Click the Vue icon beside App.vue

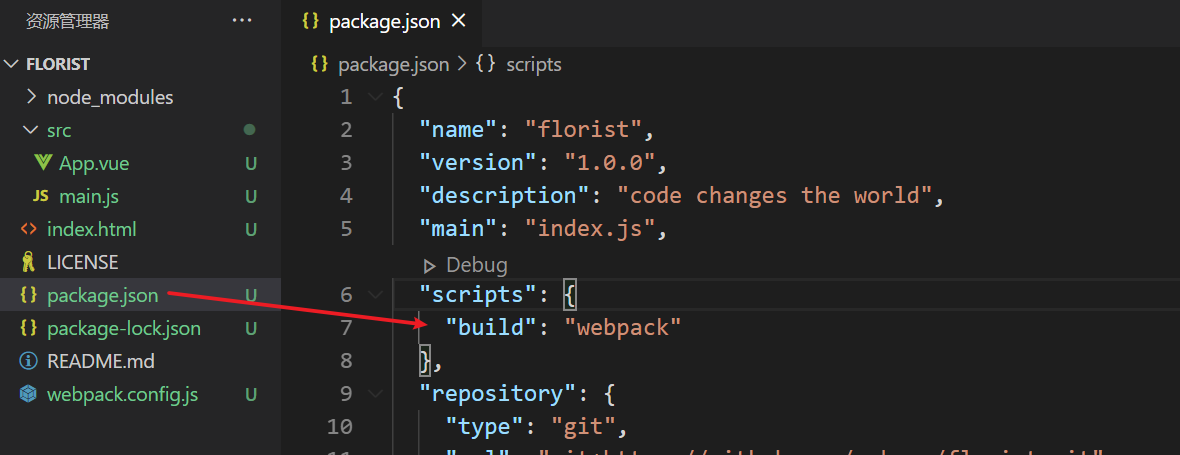[x=43, y=162]
